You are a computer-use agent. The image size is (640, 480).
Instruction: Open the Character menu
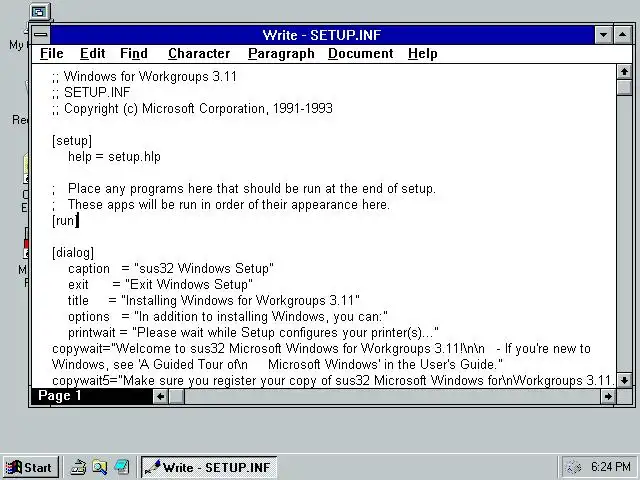pos(199,54)
